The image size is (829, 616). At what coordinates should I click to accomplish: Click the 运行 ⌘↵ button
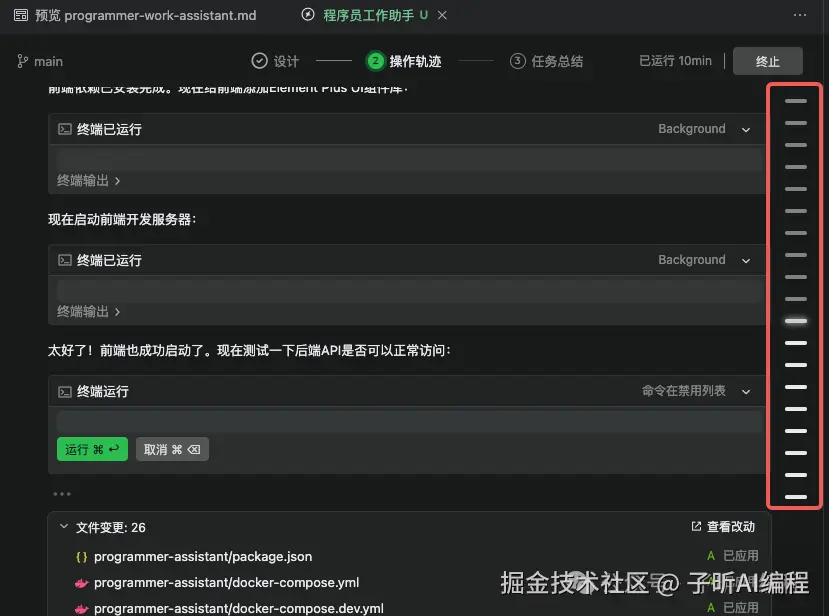pyautogui.click(x=91, y=448)
